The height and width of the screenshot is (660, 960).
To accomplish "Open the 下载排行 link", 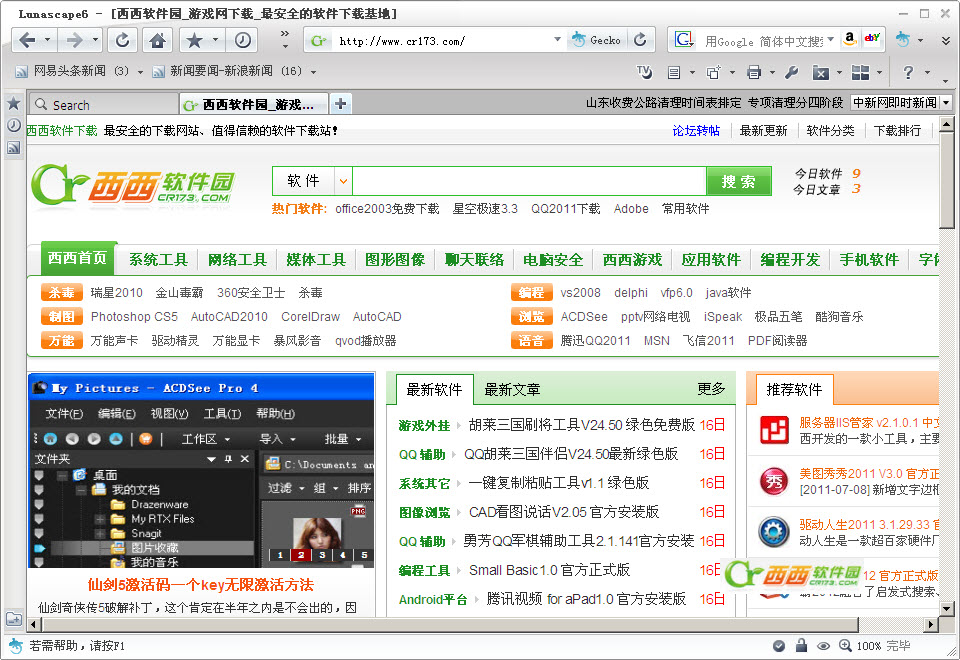I will [x=897, y=130].
